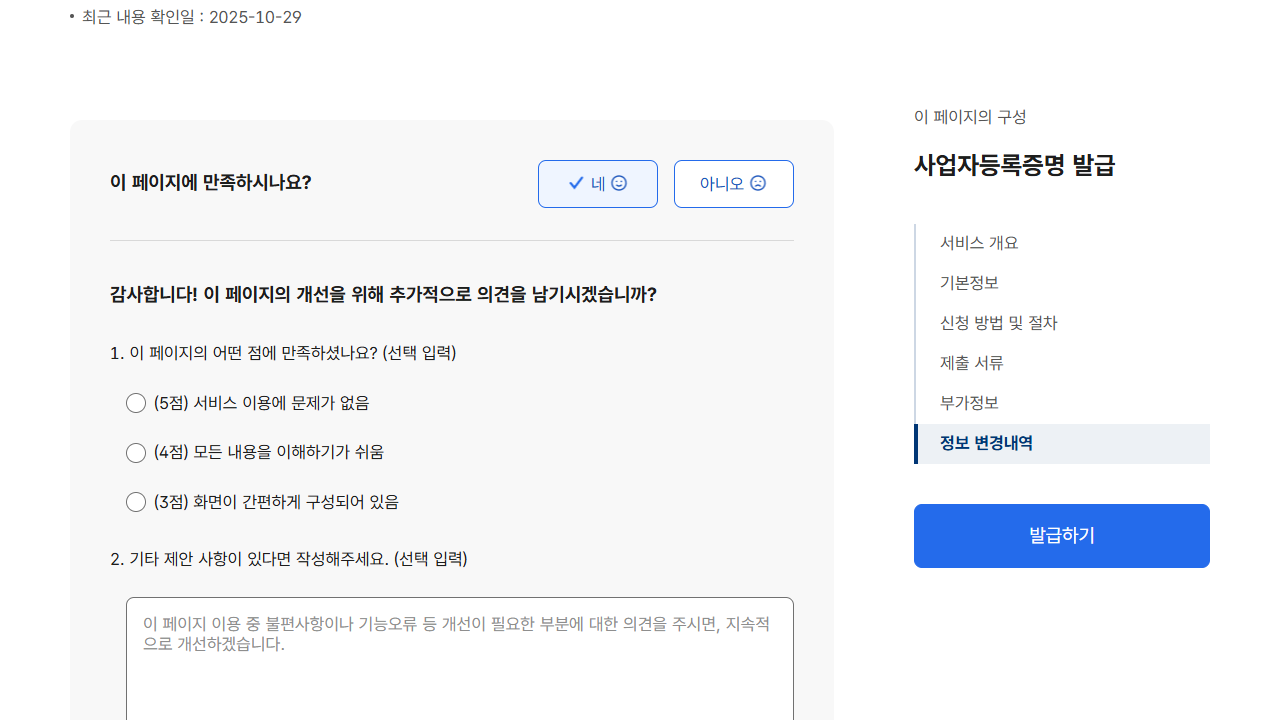Click the '아니오' not satisfied button
Viewport: 1280px width, 720px height.
click(734, 184)
